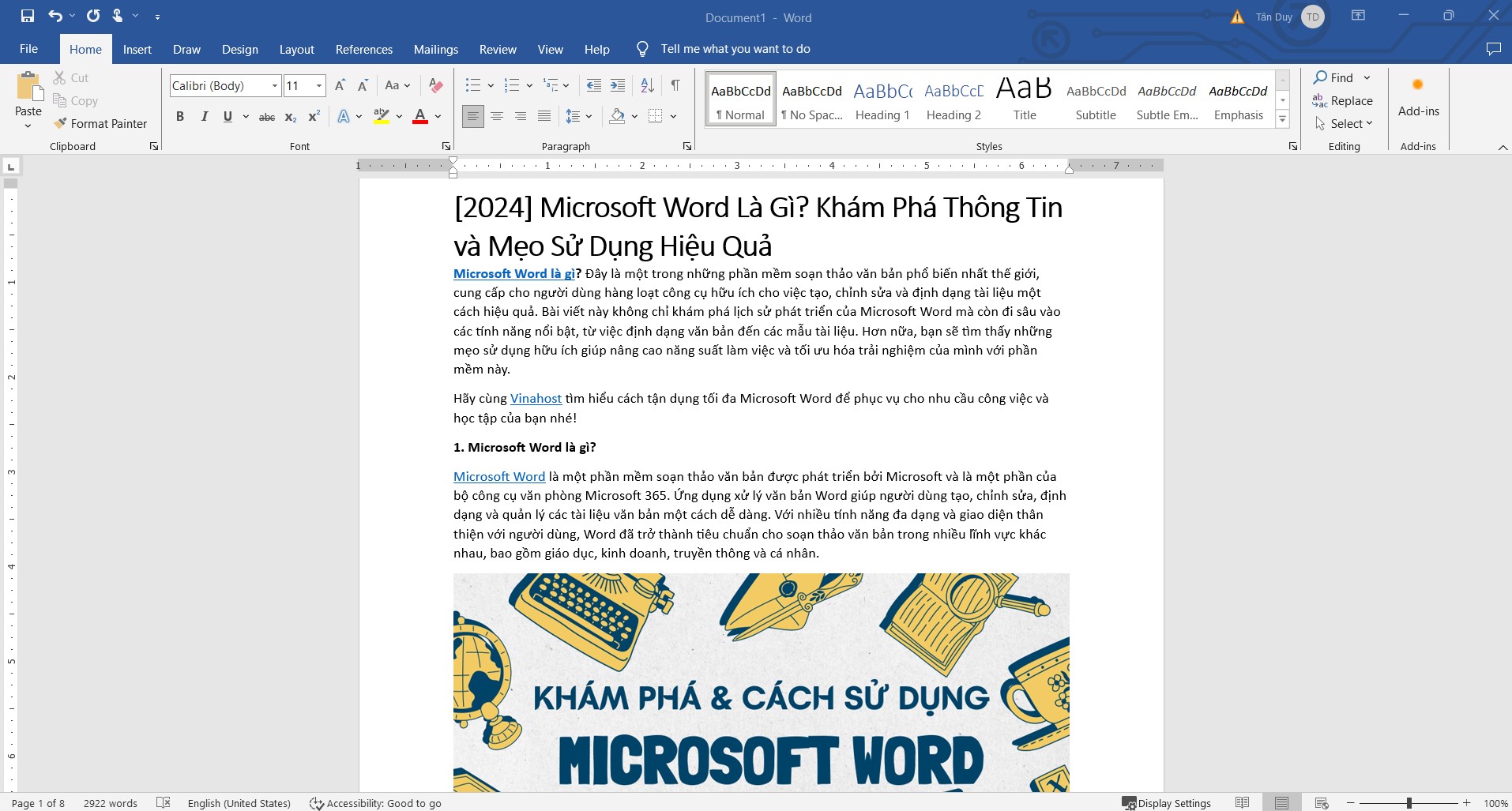This screenshot has height=811, width=1512.
Task: Click the Touch/Mouse mode icon
Action: tap(117, 16)
